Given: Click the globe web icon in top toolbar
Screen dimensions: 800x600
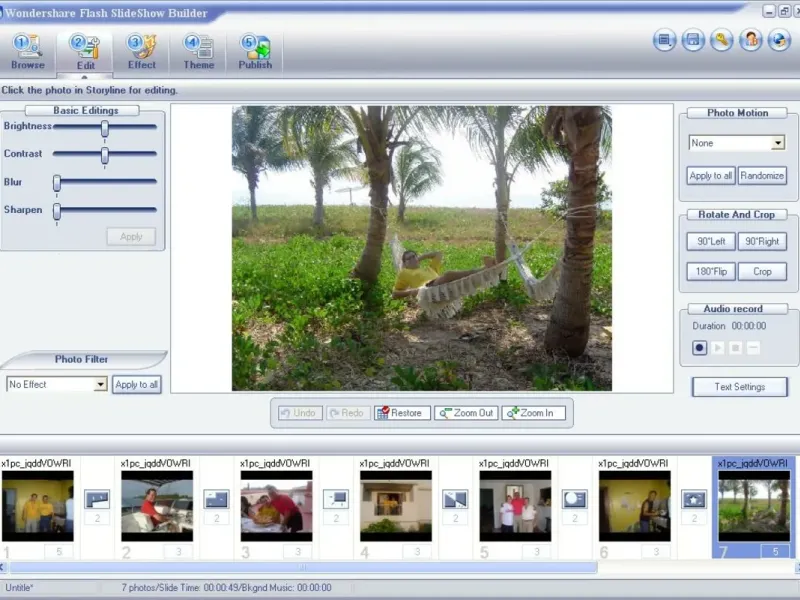Looking at the screenshot, I should (780, 40).
